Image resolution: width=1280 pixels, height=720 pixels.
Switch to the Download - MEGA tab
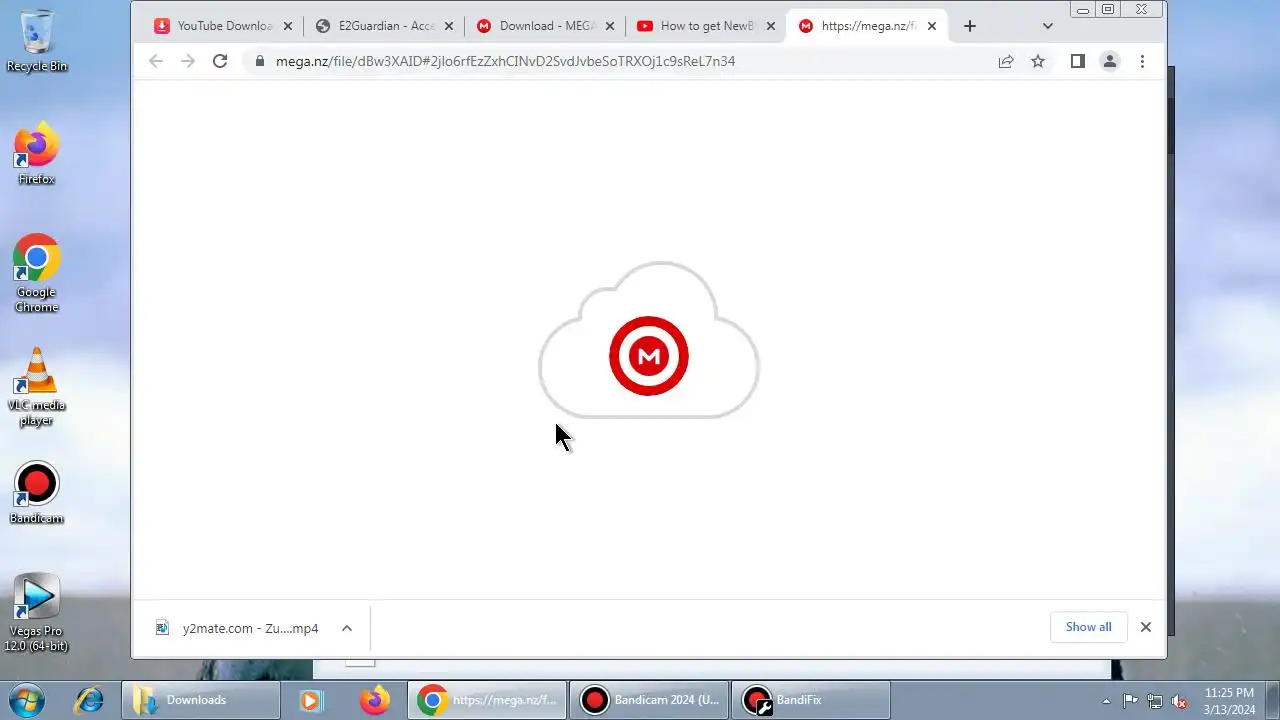click(545, 26)
